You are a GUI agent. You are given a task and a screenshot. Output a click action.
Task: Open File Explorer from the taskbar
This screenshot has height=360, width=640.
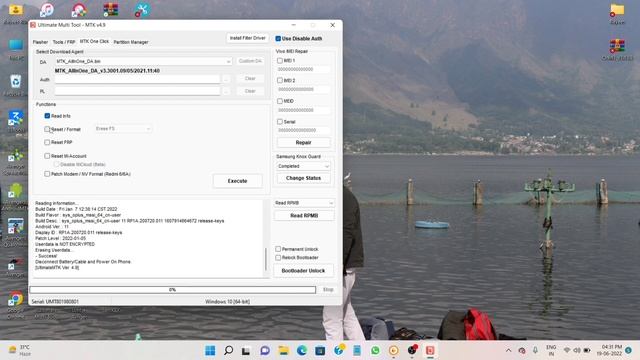coord(283,350)
